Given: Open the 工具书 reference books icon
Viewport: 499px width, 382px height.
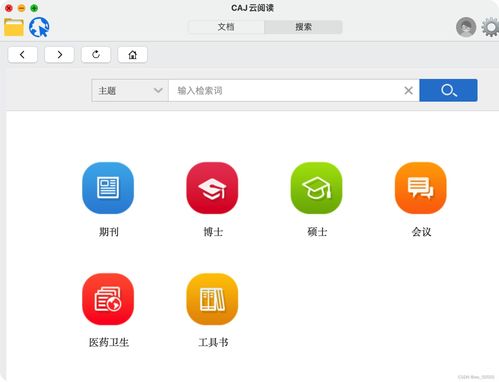Looking at the screenshot, I should [x=212, y=299].
